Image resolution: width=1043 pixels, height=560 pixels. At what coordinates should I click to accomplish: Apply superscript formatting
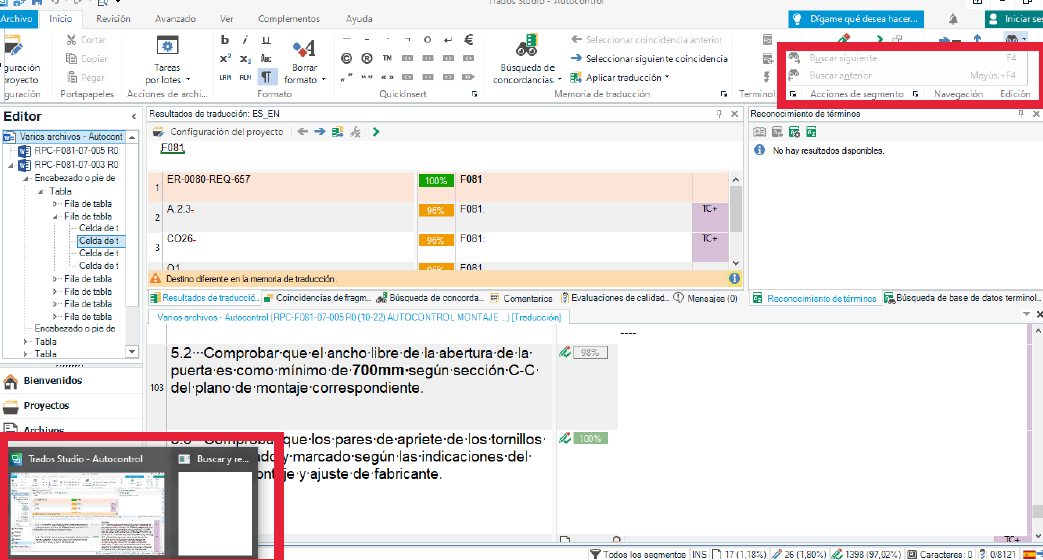[225, 59]
